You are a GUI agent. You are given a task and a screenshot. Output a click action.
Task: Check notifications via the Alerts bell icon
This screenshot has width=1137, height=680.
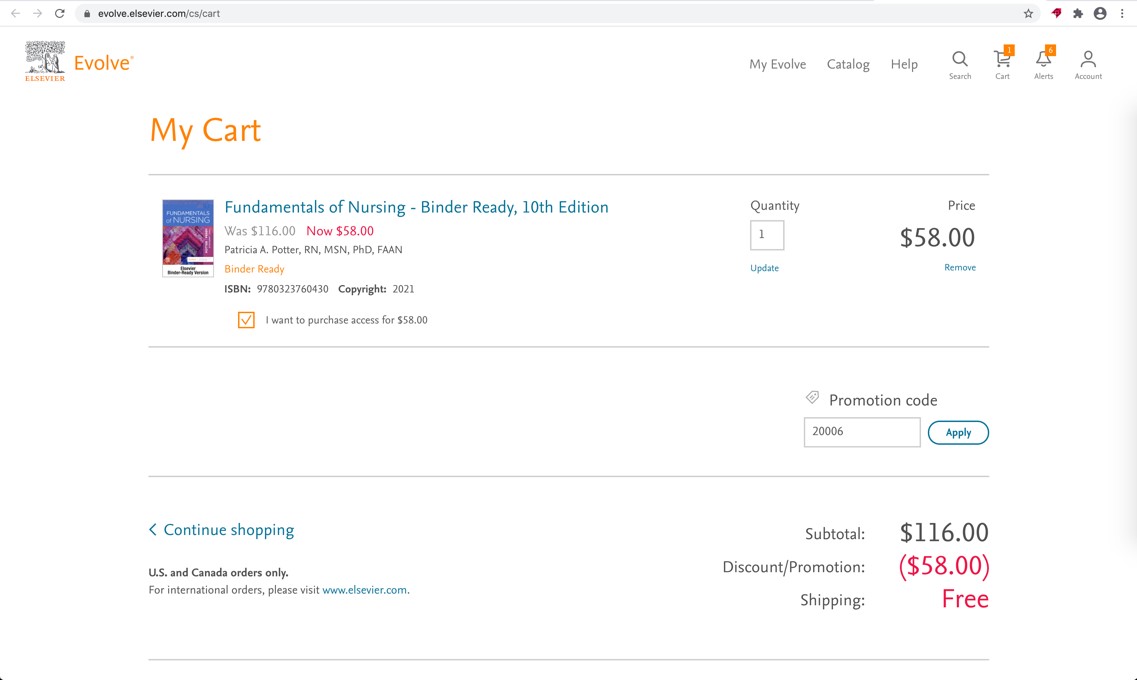tap(1043, 61)
